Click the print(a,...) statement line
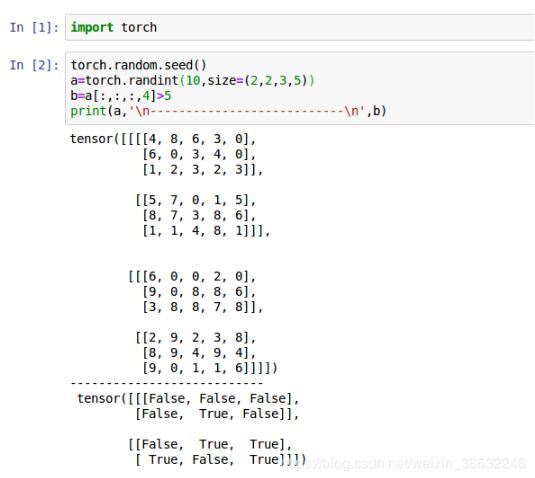 pos(228,111)
